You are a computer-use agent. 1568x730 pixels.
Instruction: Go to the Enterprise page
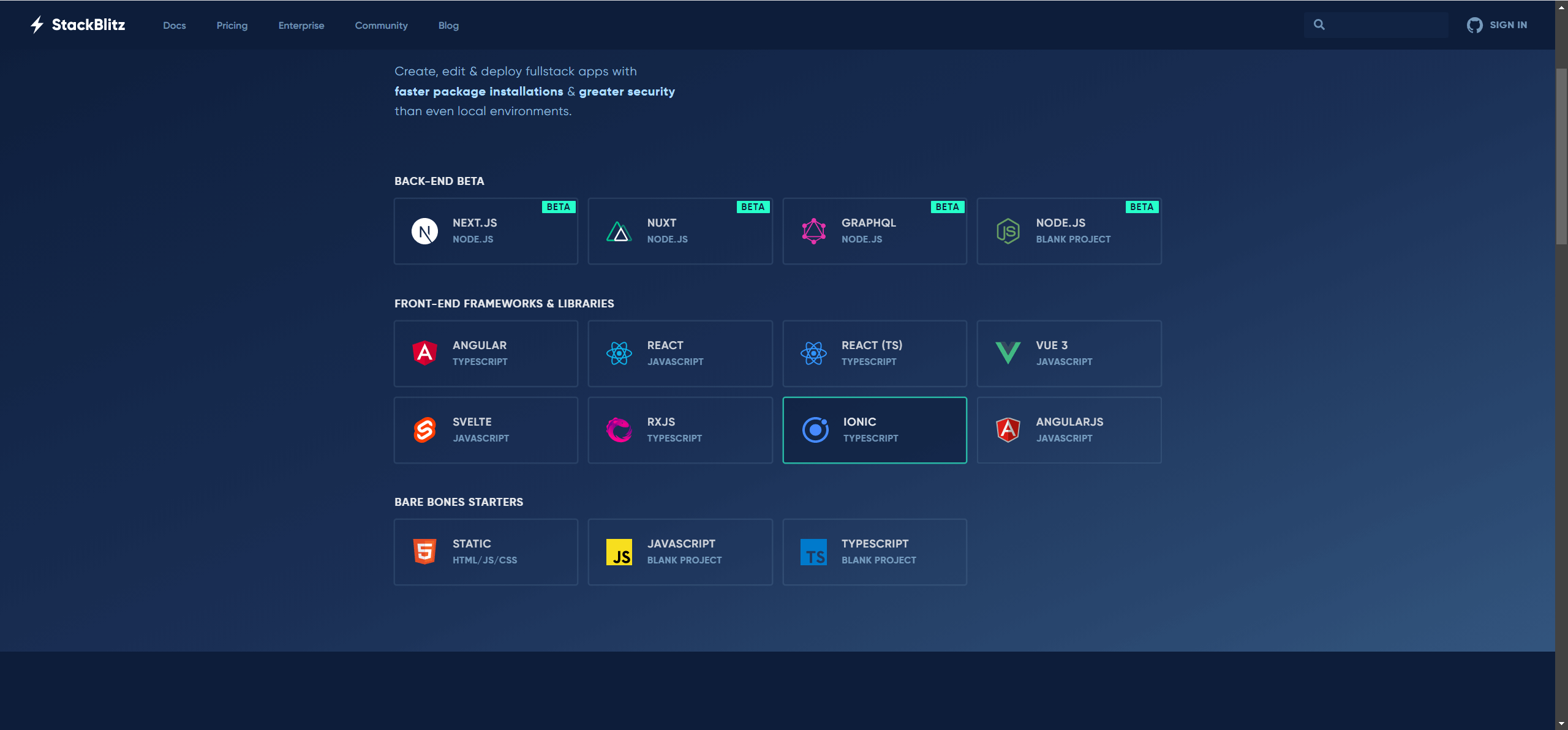(x=301, y=25)
